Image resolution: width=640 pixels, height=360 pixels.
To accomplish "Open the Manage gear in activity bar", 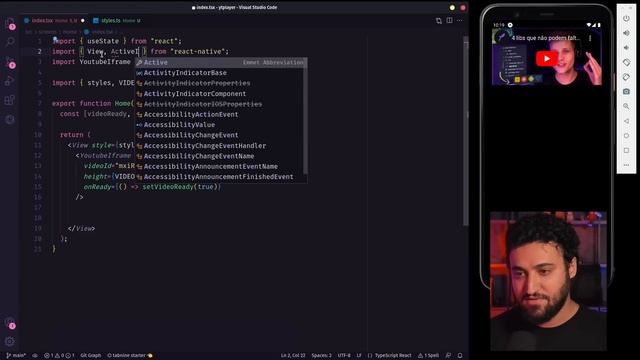I will click(x=10, y=341).
